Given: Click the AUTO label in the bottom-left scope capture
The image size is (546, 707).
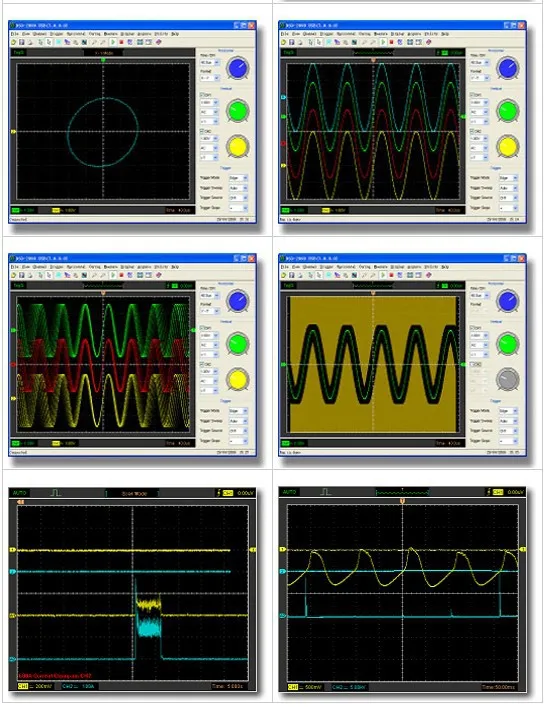Looking at the screenshot, I should coord(20,493).
